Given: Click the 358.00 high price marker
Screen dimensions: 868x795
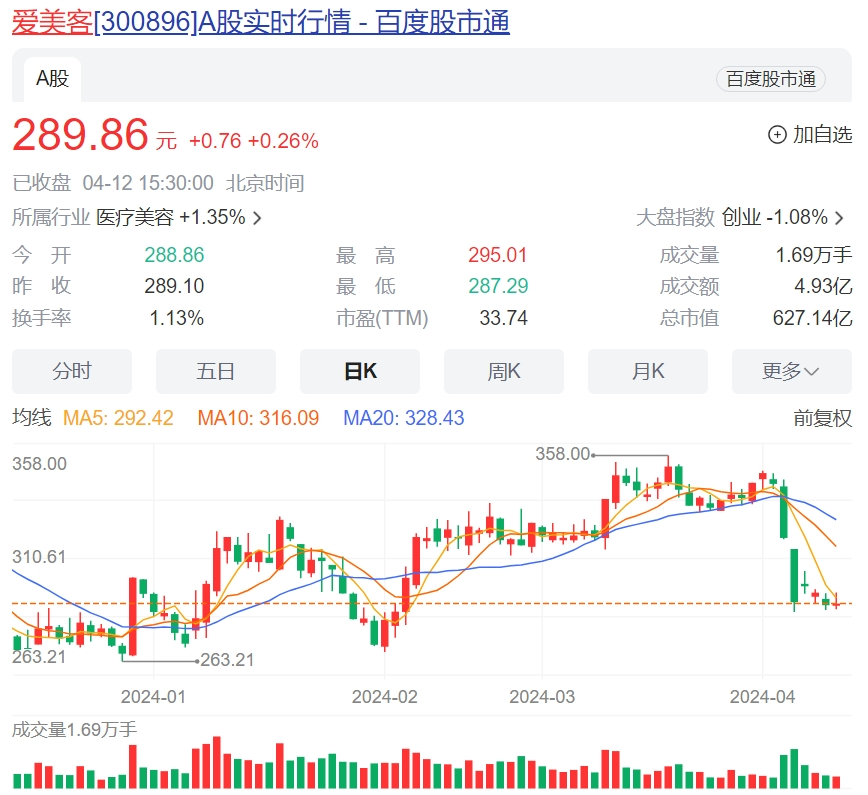Looking at the screenshot, I should [x=563, y=454].
